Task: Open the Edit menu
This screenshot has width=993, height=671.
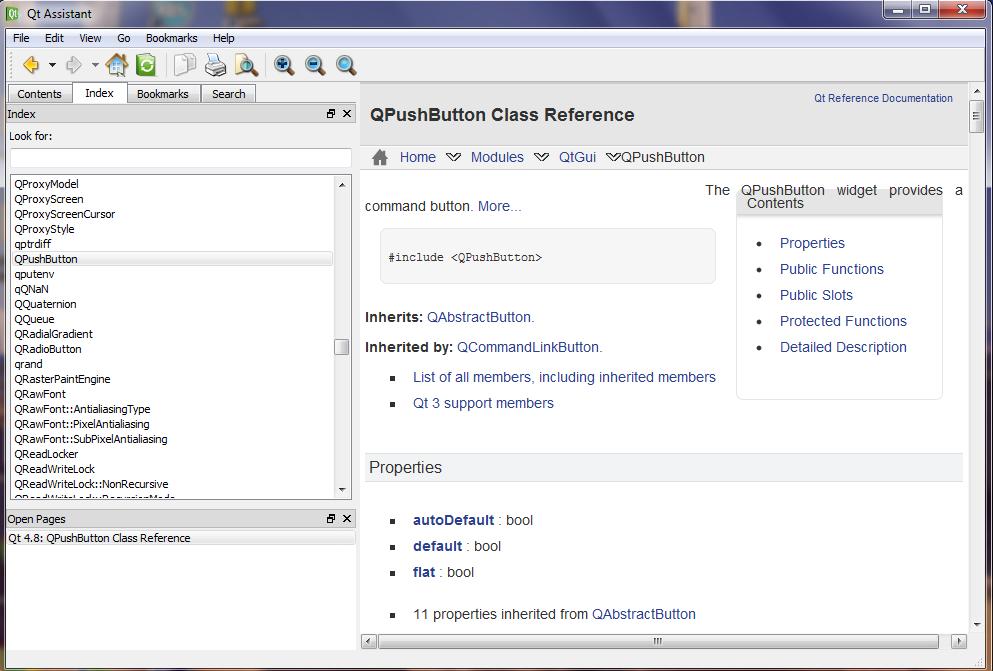Action: pyautogui.click(x=54, y=38)
